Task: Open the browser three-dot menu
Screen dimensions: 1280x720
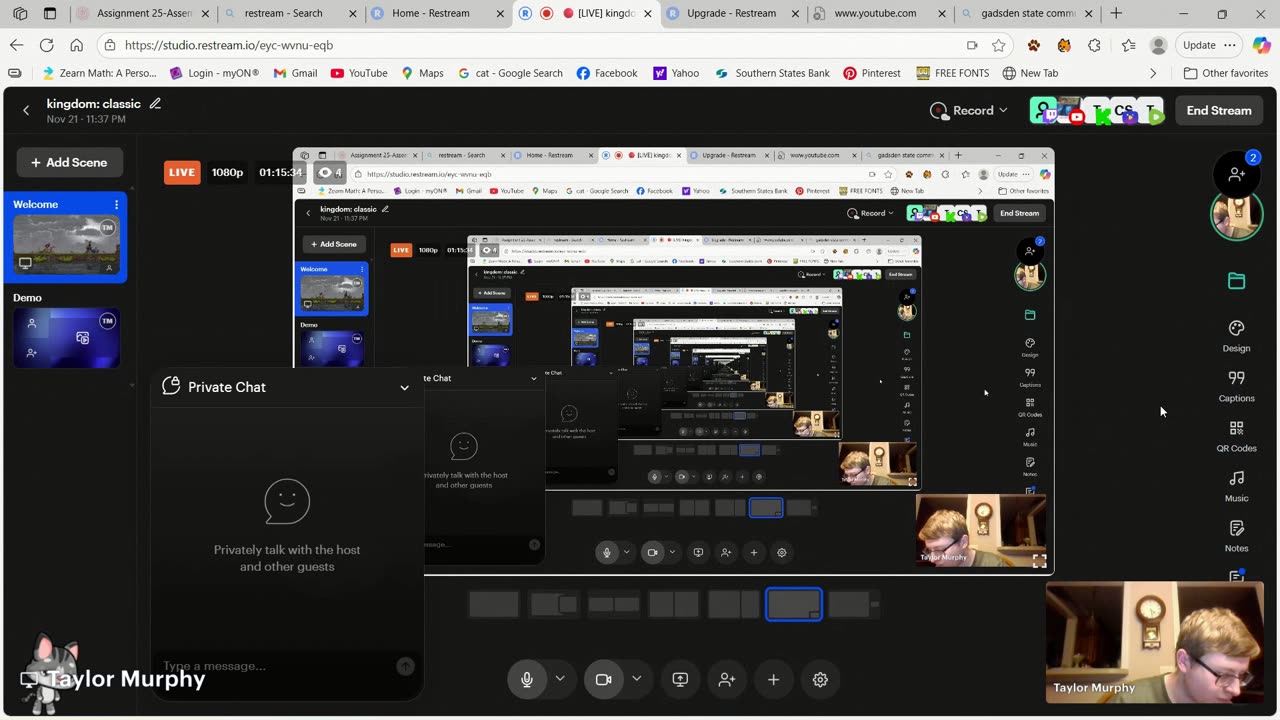Action: (1230, 45)
